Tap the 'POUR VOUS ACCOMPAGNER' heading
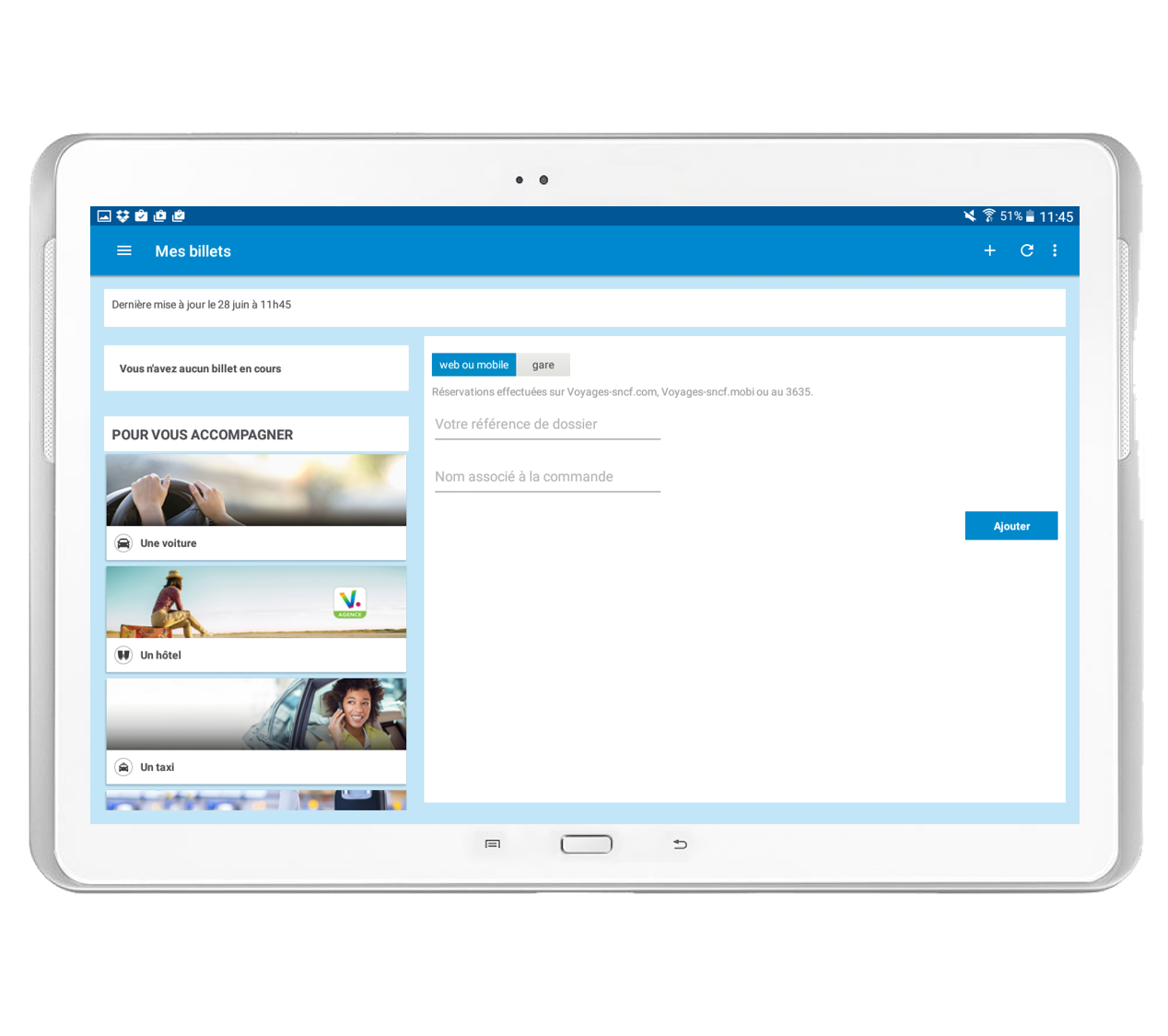The width and height of the screenshot is (1168, 1036). click(x=203, y=435)
